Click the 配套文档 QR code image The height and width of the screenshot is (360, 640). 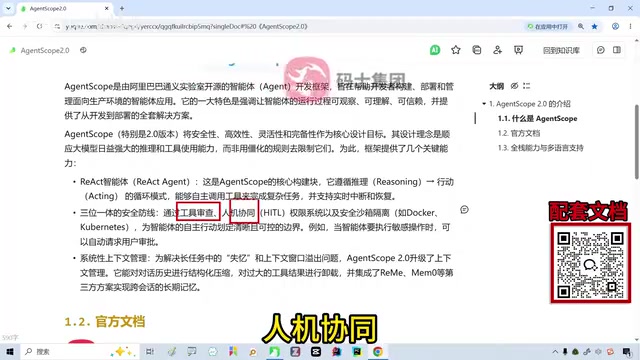tap(590, 263)
